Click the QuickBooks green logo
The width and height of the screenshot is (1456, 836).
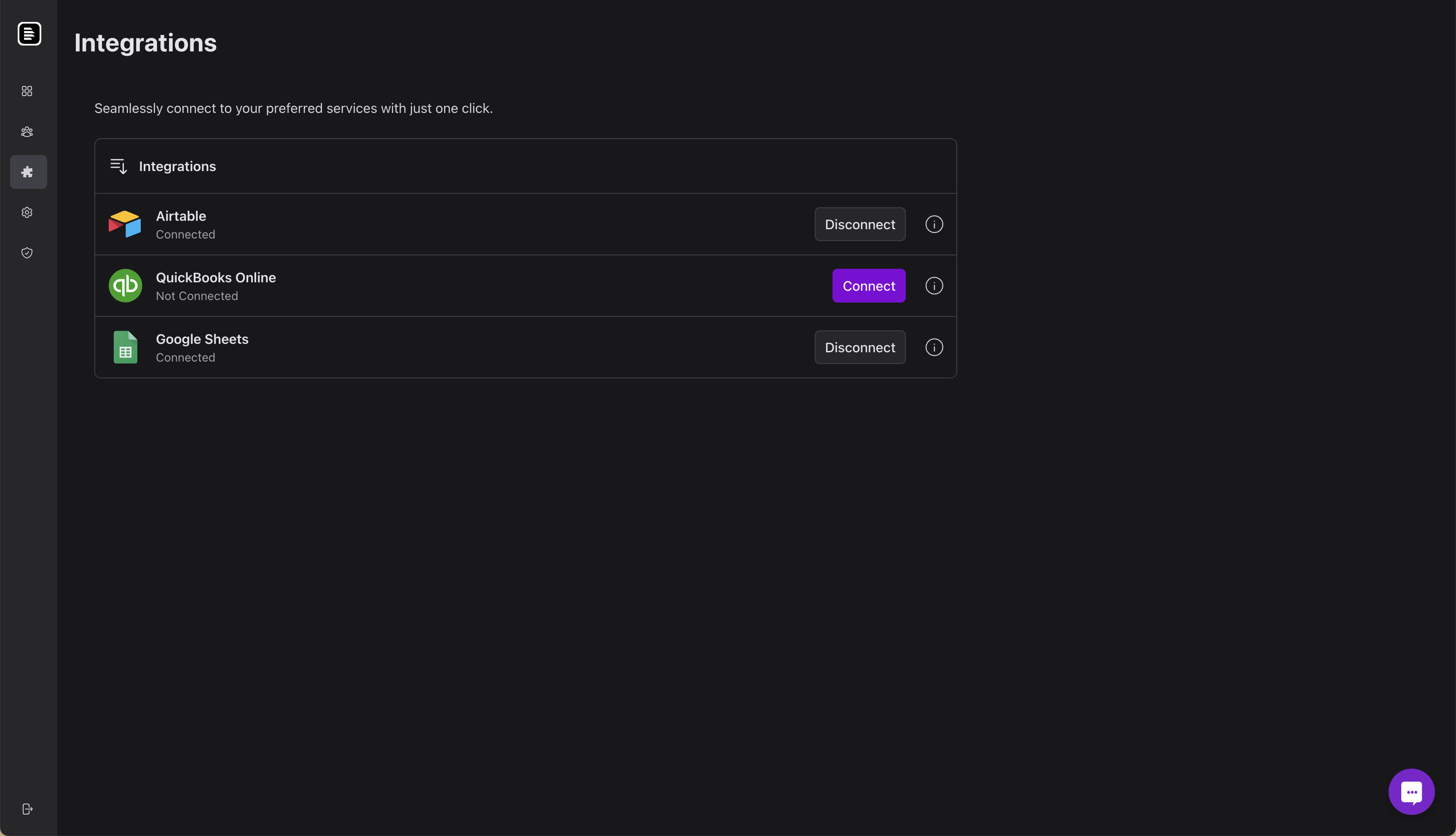(x=125, y=286)
